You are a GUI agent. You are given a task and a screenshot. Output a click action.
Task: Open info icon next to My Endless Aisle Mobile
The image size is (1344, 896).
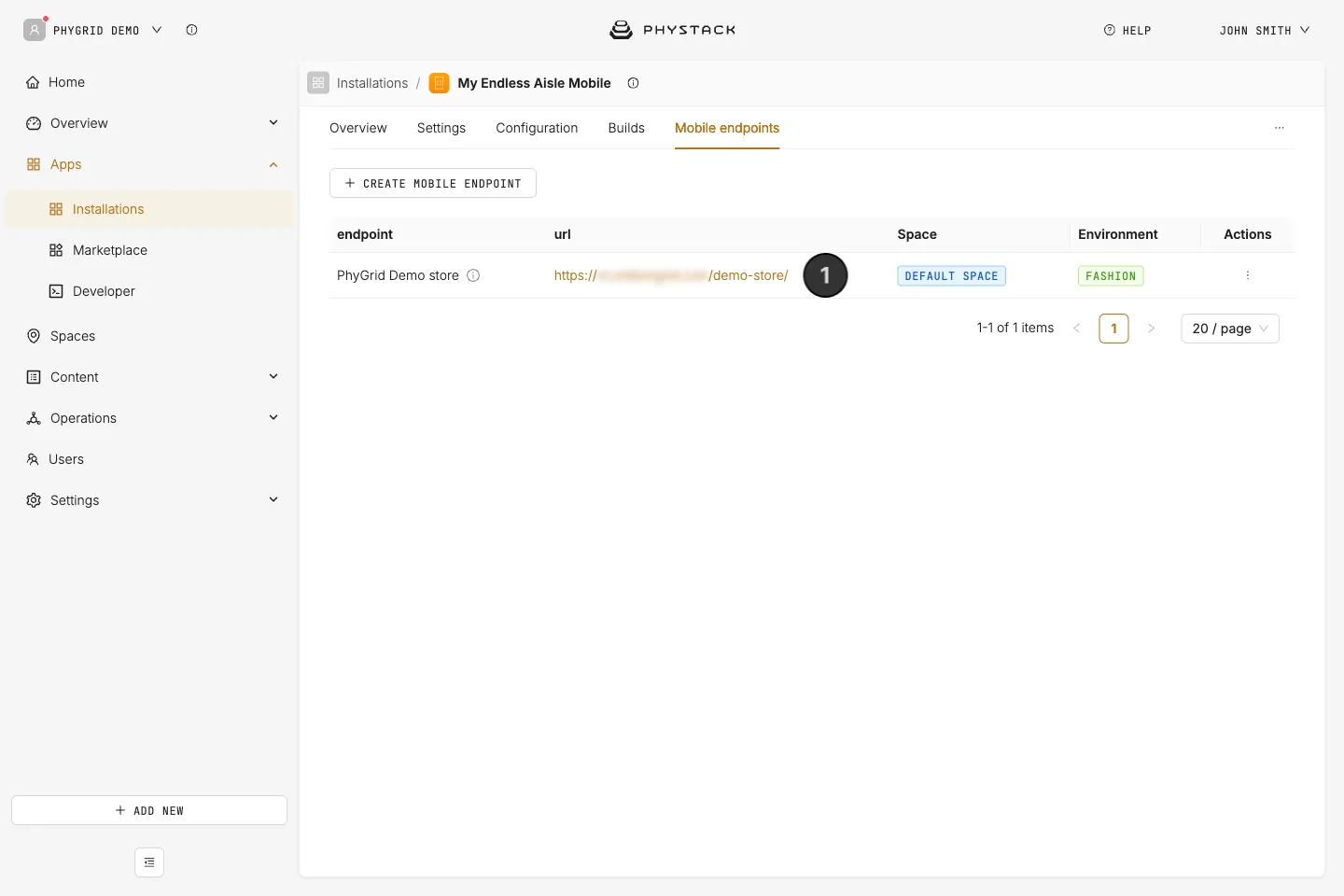(x=633, y=83)
